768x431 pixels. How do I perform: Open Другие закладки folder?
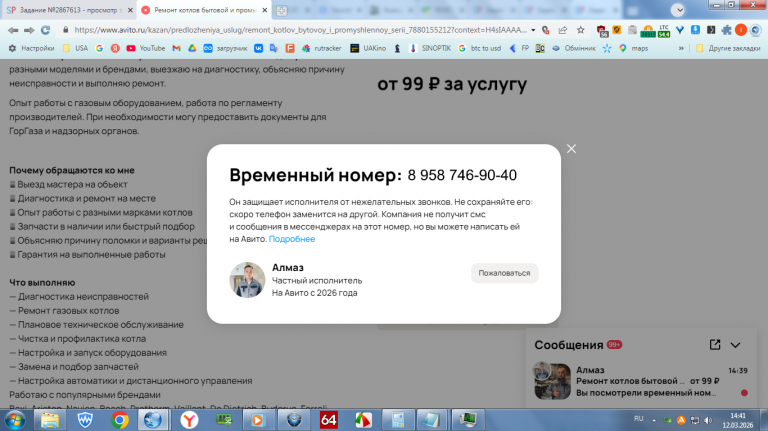[x=728, y=48]
